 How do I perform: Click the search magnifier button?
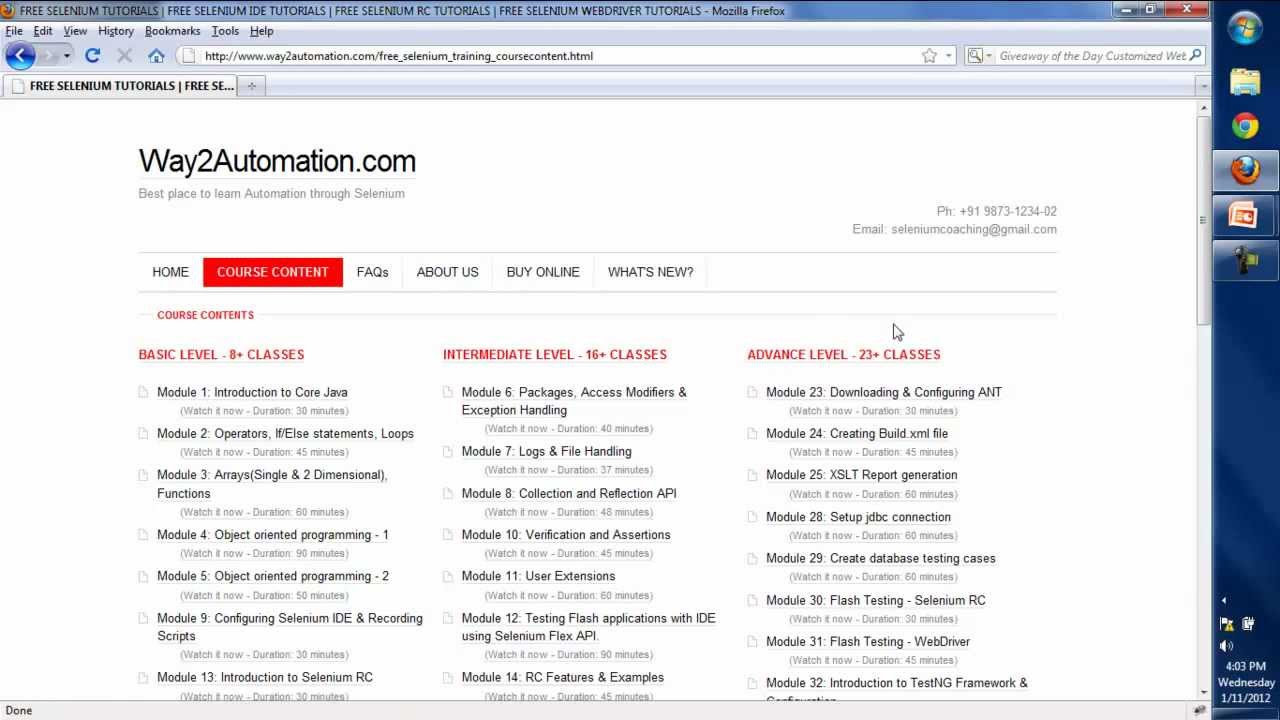coord(1195,56)
